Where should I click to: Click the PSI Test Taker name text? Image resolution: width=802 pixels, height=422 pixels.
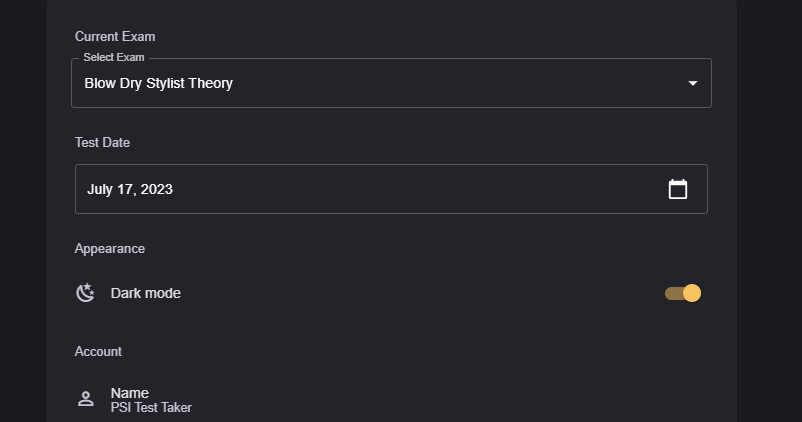tap(151, 407)
